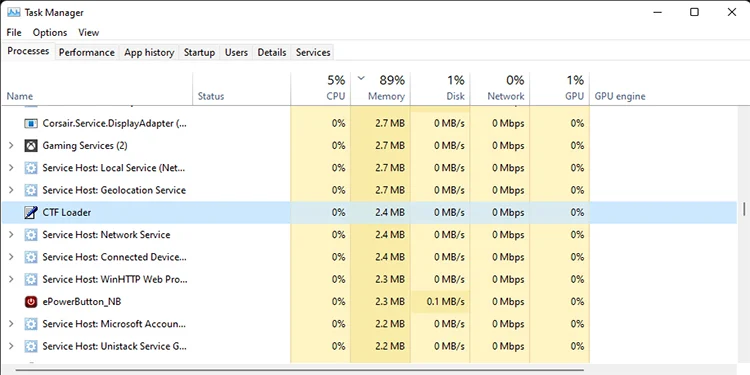Switch to the Users tab
The image size is (750, 375).
click(236, 53)
